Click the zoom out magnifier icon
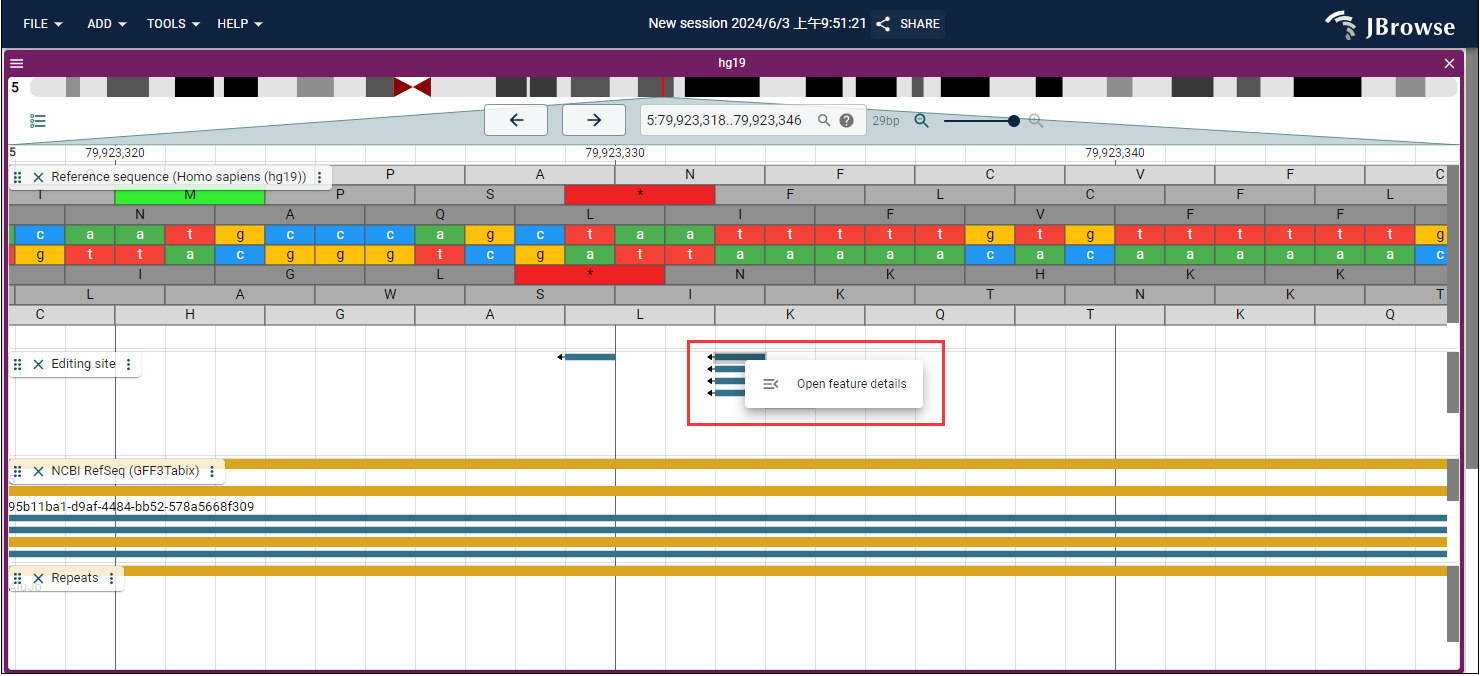Viewport: 1480px width, 676px height. click(x=922, y=121)
